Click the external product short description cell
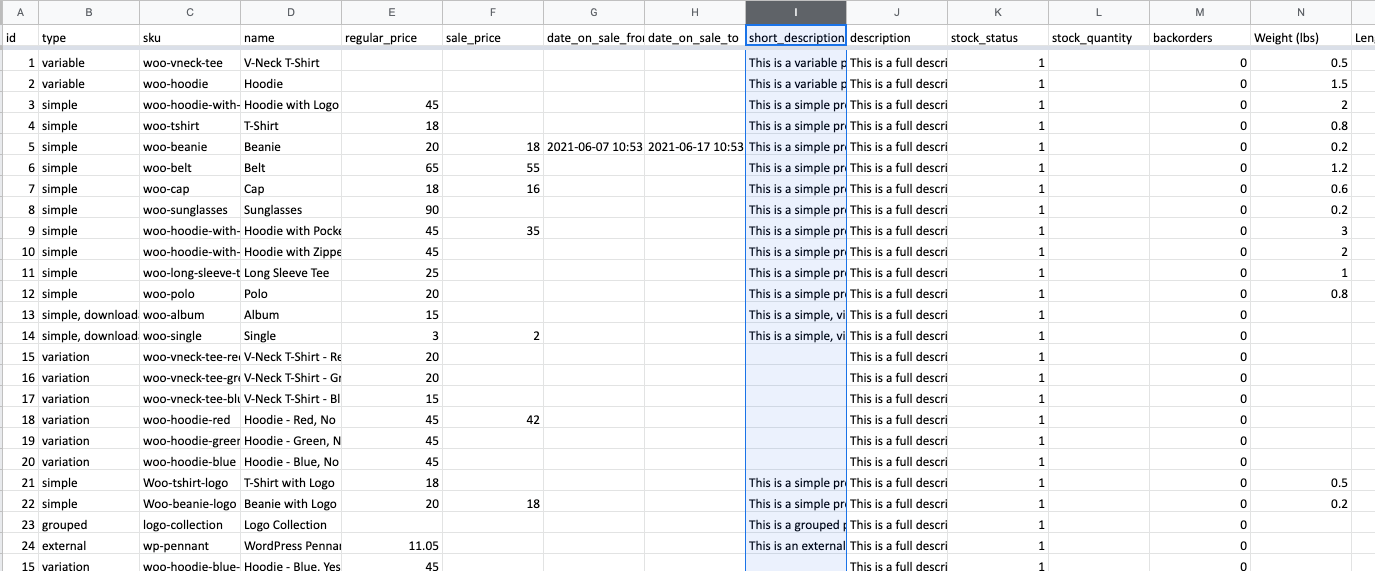 [x=796, y=546]
